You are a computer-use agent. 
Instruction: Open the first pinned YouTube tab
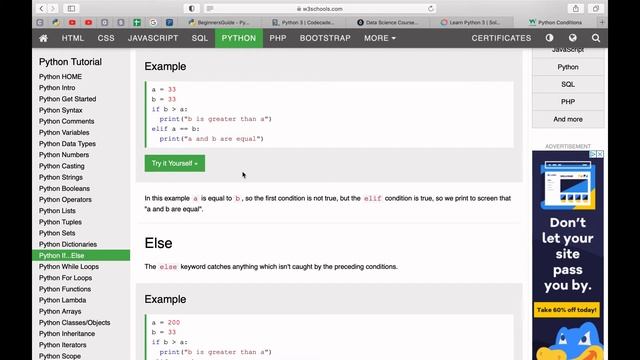72,22
